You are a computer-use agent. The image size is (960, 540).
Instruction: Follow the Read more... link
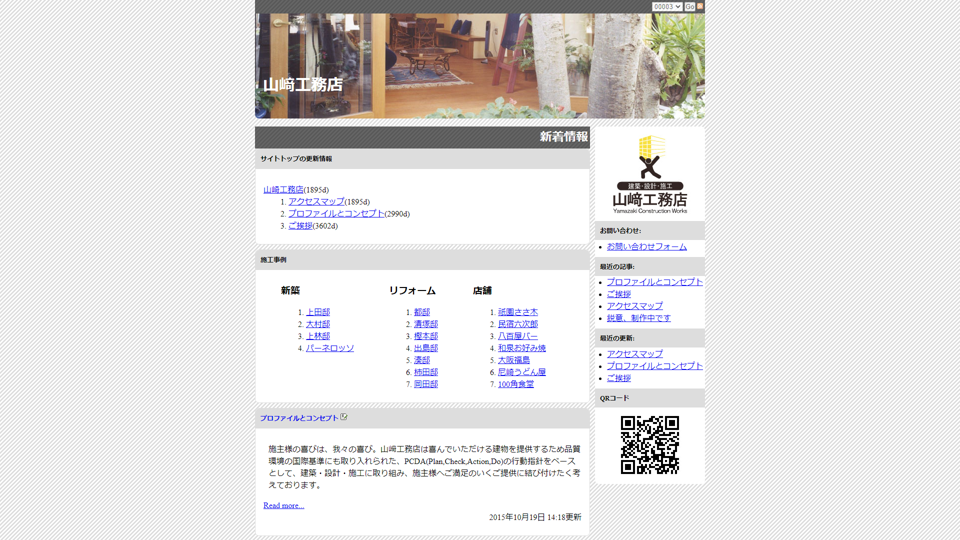pyautogui.click(x=284, y=505)
